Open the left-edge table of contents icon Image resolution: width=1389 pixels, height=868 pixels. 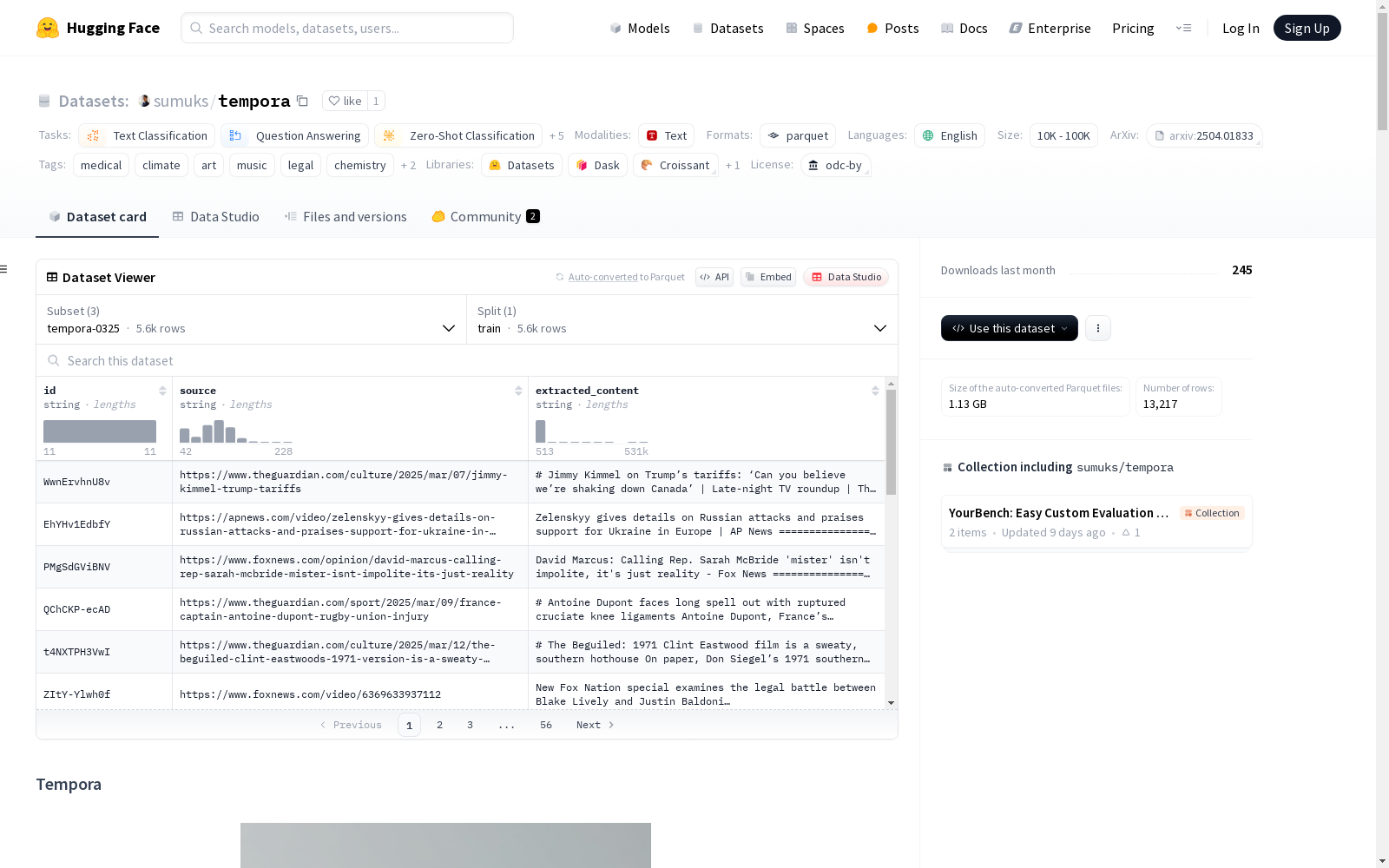click(4, 269)
